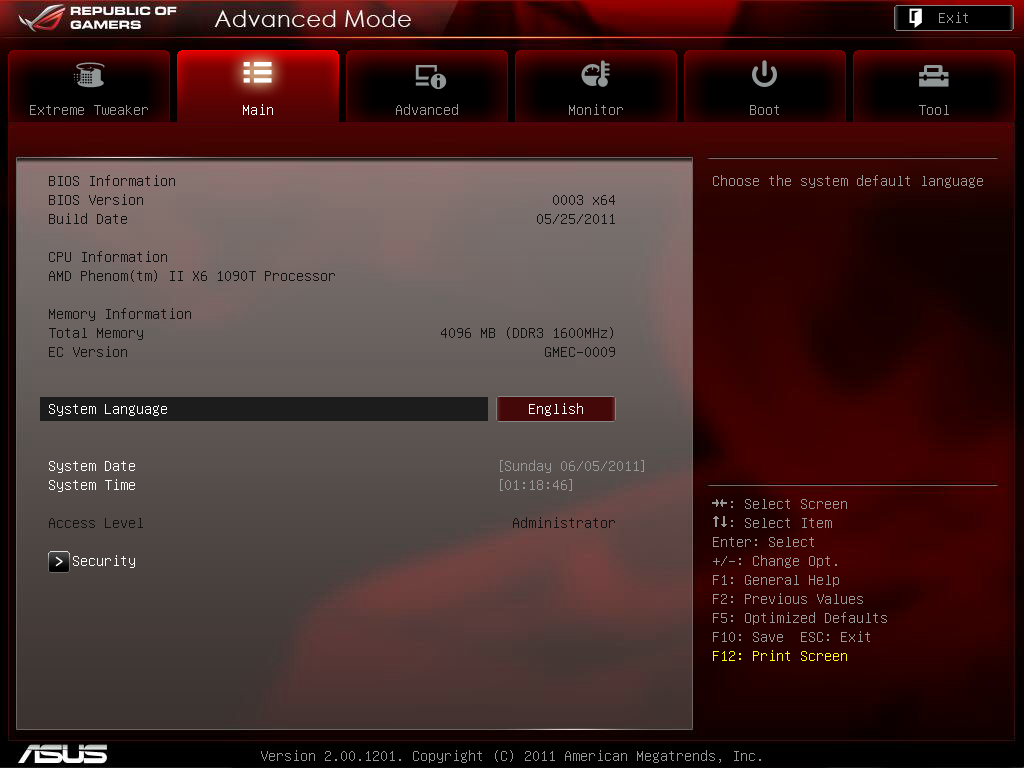
Task: Click the Choose the system default language help text
Action: point(848,181)
